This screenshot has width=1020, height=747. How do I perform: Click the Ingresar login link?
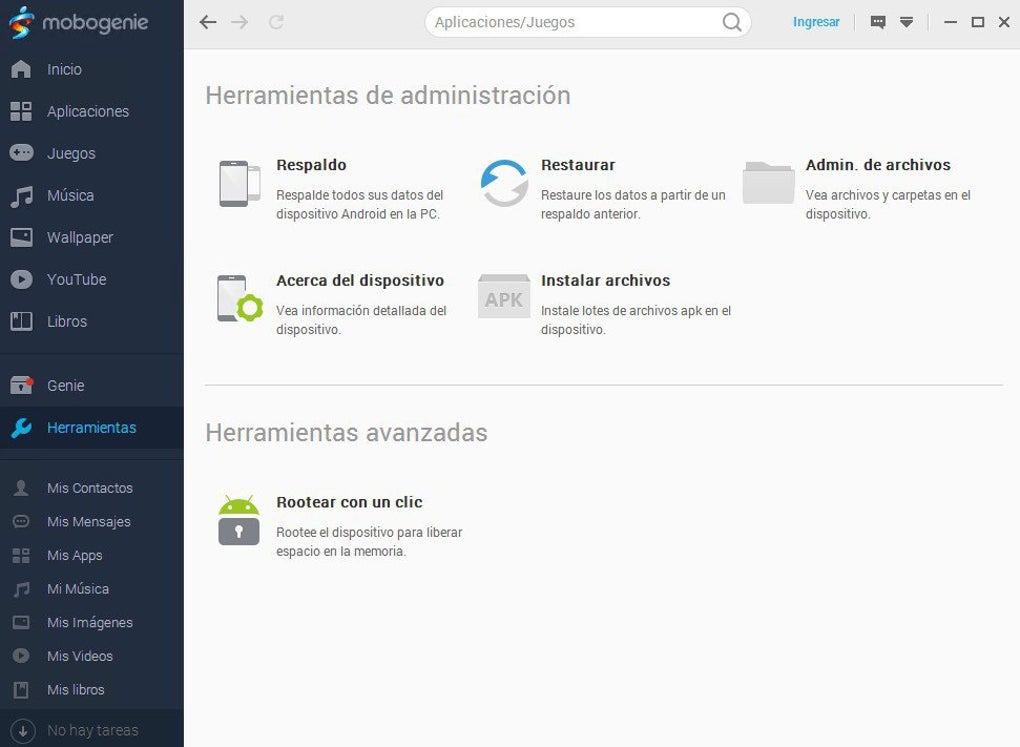tap(816, 22)
